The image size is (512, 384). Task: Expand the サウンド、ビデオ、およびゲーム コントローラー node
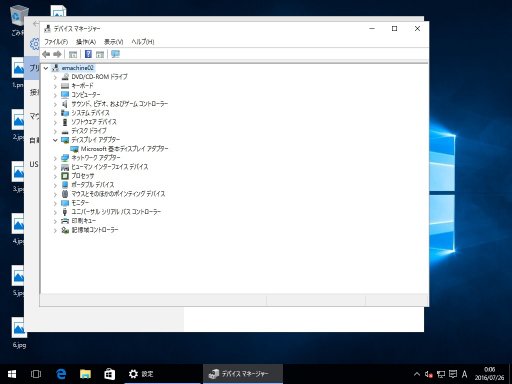coord(55,104)
